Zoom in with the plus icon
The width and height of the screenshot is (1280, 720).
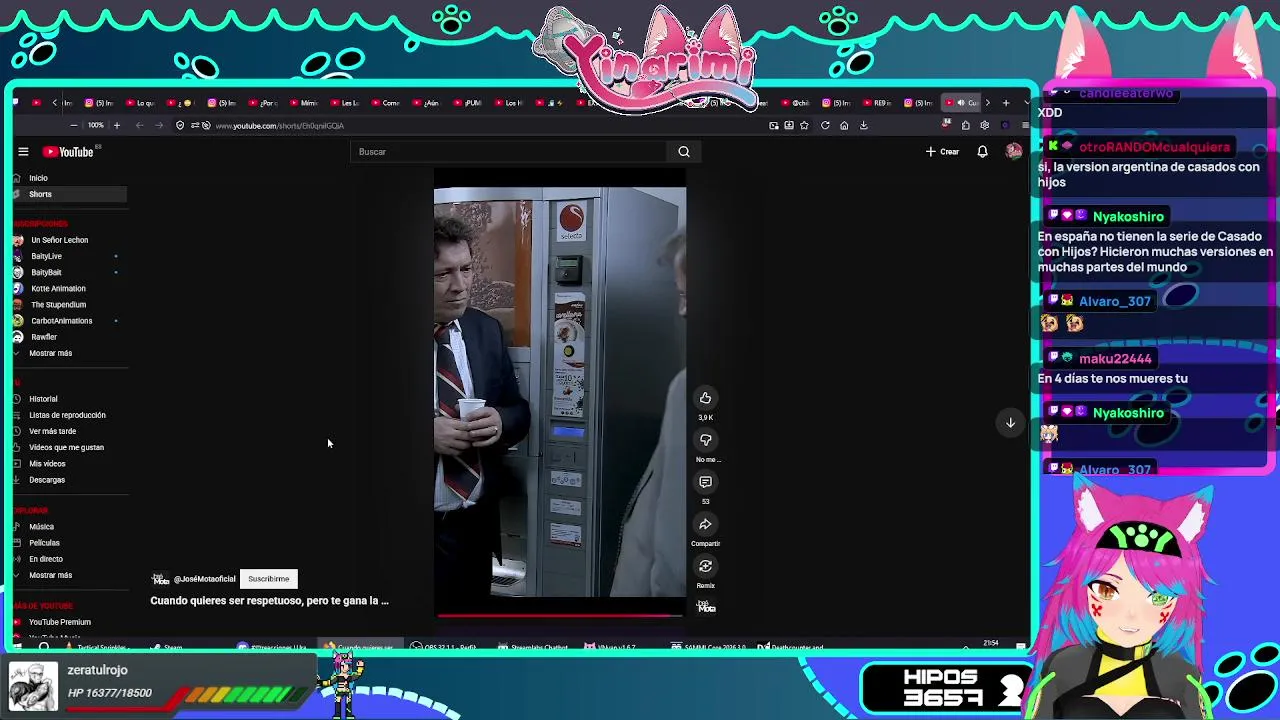[116, 126]
